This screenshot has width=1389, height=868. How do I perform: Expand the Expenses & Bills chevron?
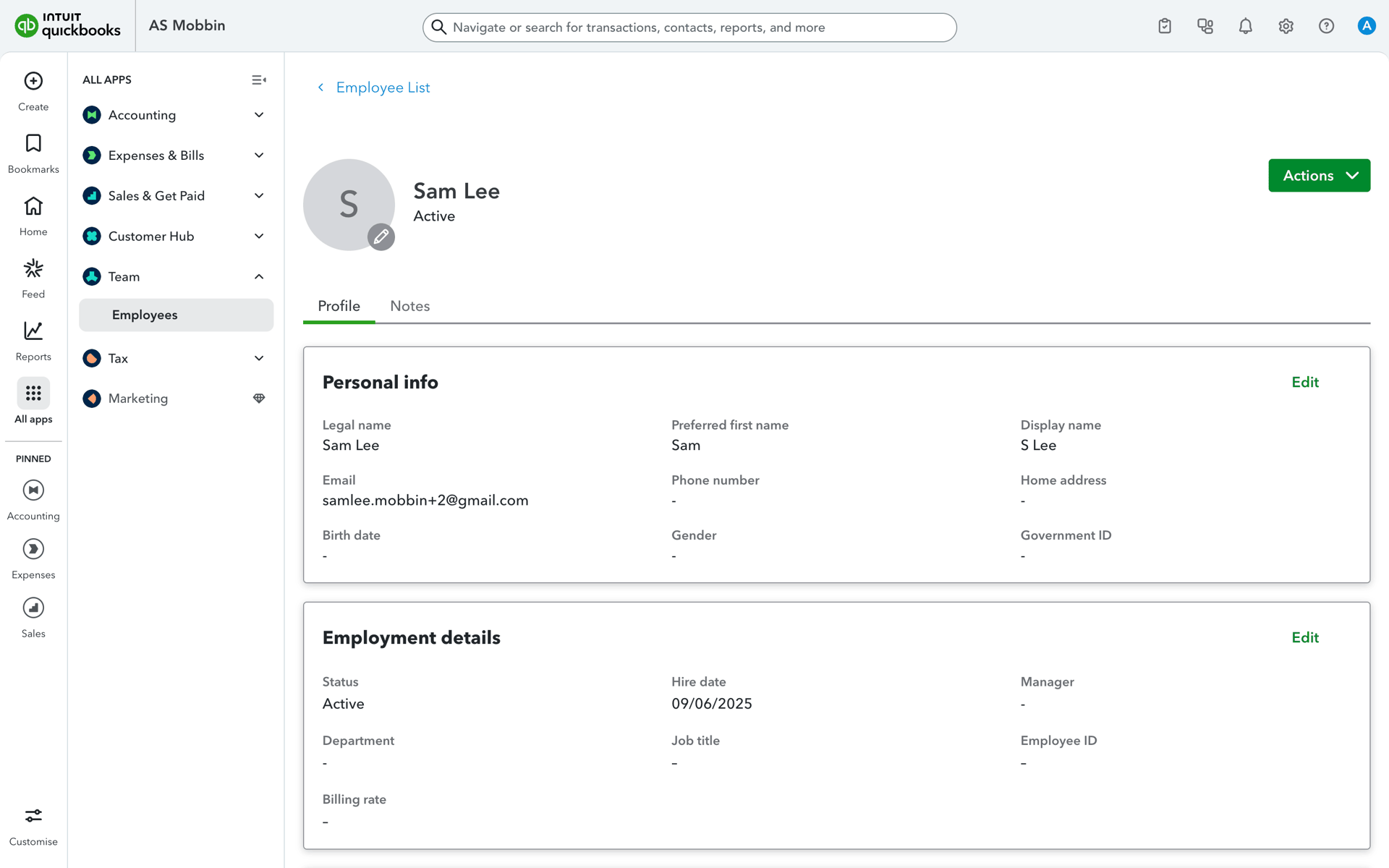pyautogui.click(x=259, y=156)
